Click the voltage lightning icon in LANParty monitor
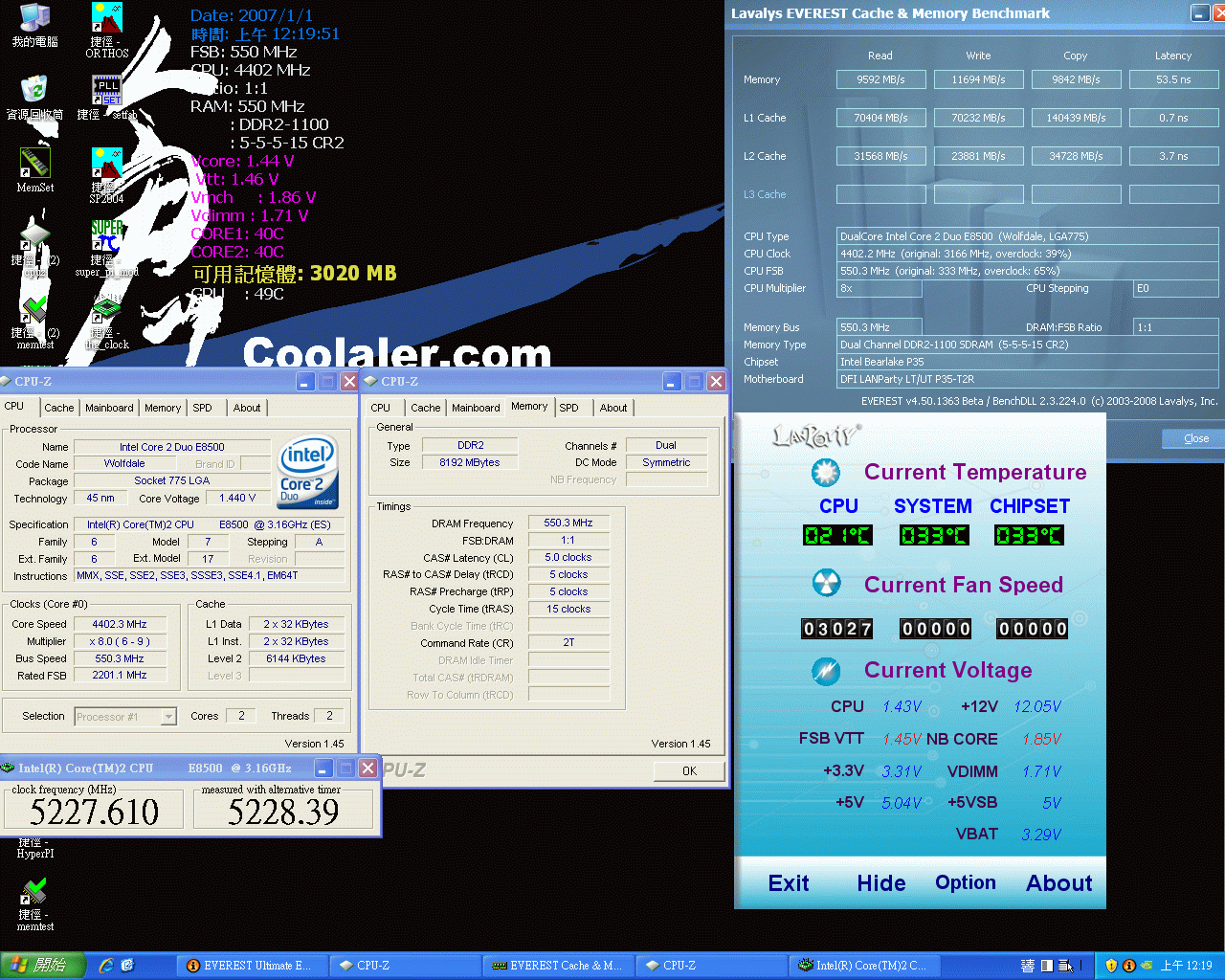1225x980 pixels. [x=826, y=671]
